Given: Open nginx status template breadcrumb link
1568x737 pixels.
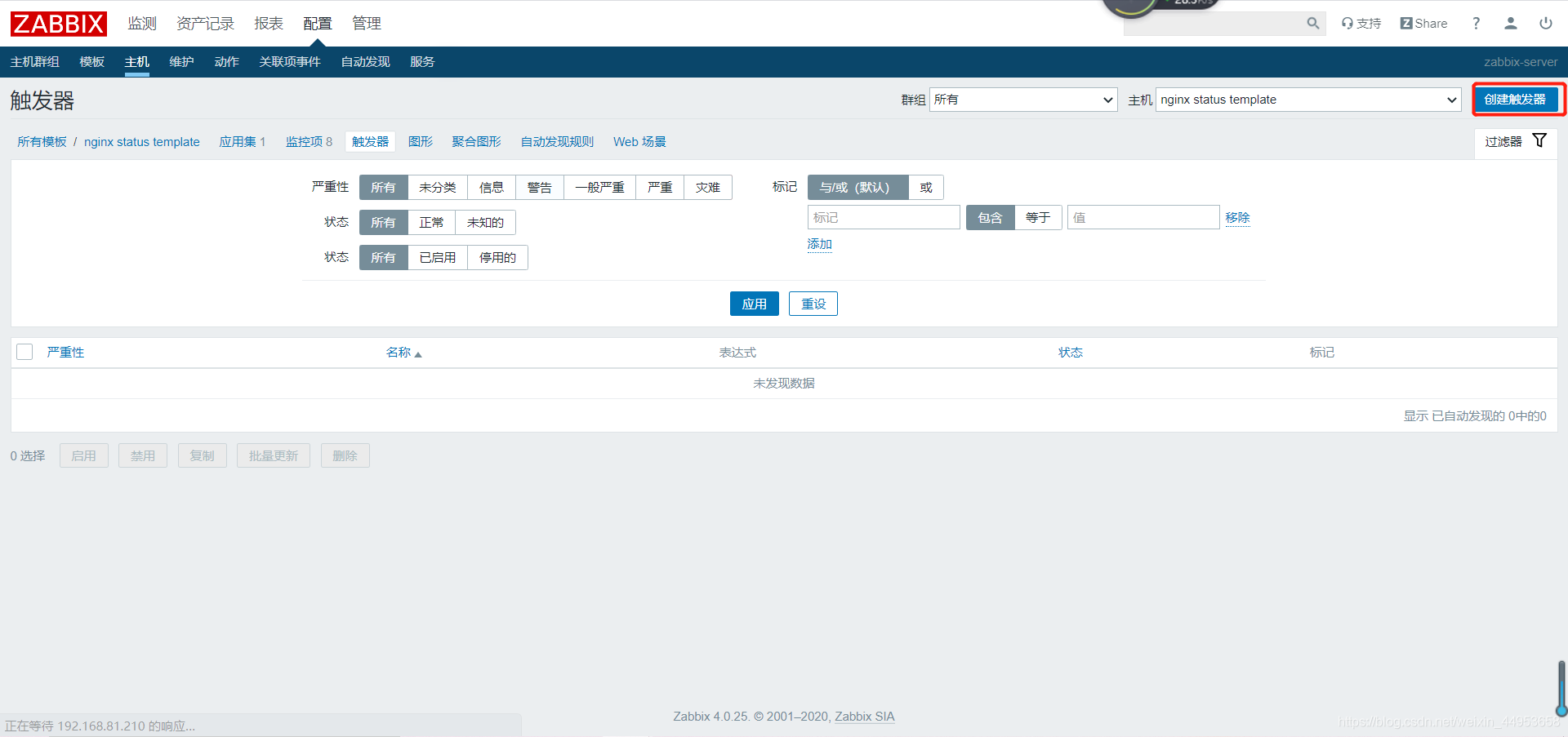Looking at the screenshot, I should coord(142,142).
